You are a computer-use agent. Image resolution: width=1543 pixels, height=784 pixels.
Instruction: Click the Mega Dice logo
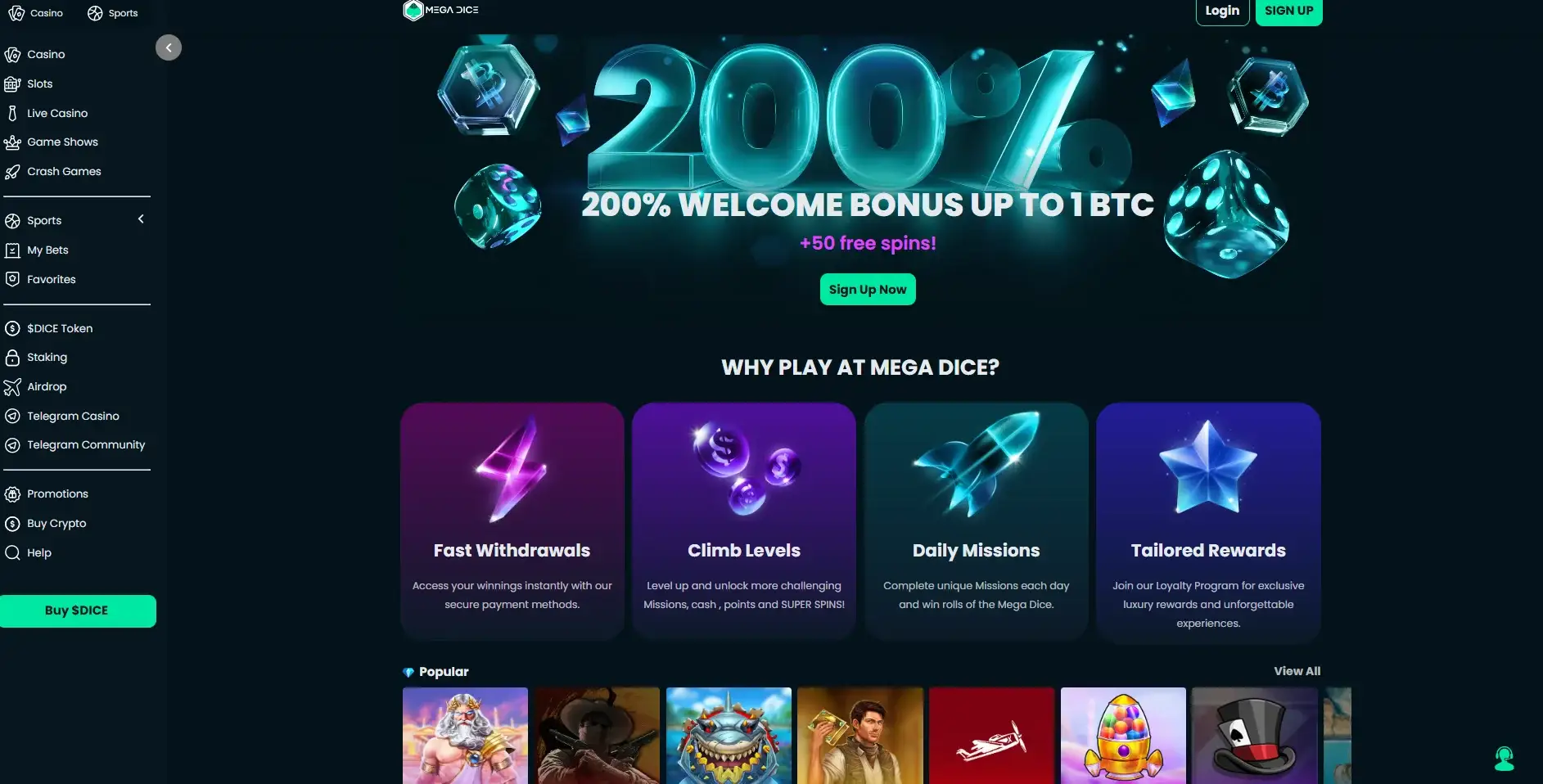441,11
